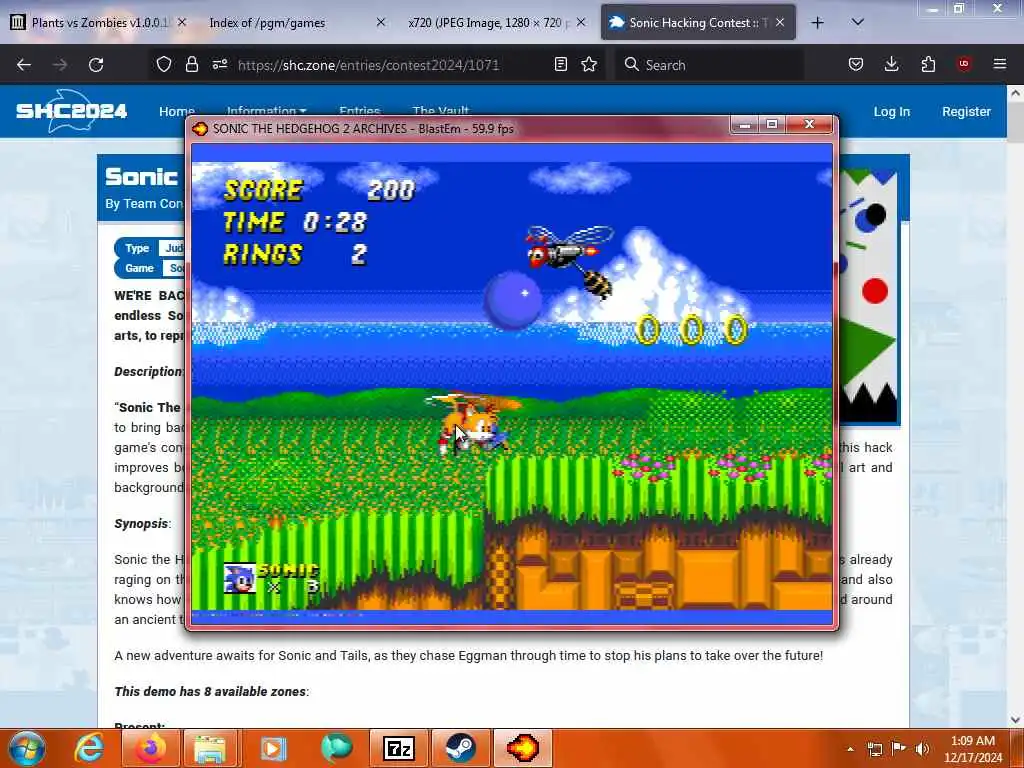Click the scrollbar down arrow on webpage
Viewport: 1024px width, 768px height.
tap(1016, 719)
